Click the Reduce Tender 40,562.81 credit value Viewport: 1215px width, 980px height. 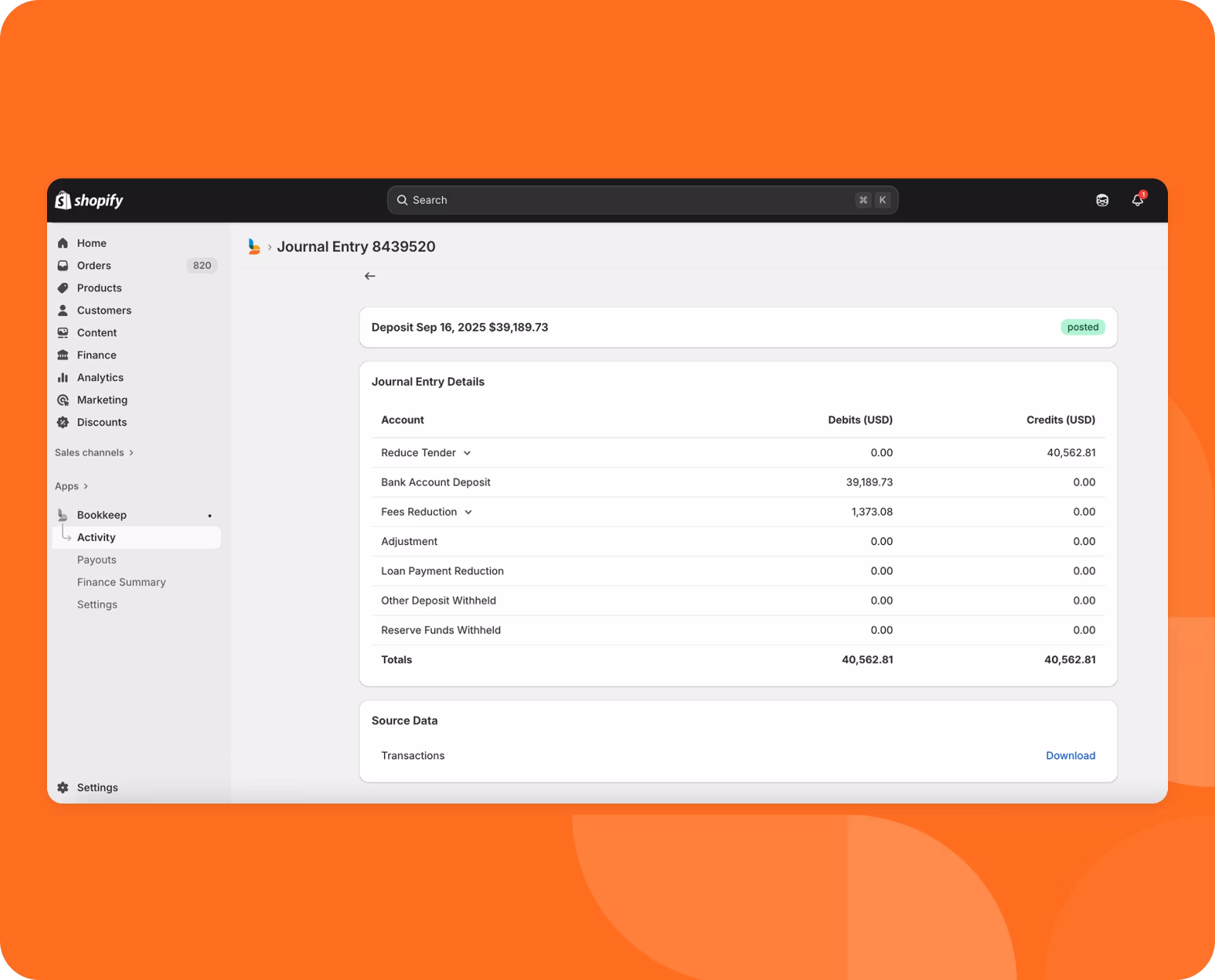click(x=1072, y=452)
